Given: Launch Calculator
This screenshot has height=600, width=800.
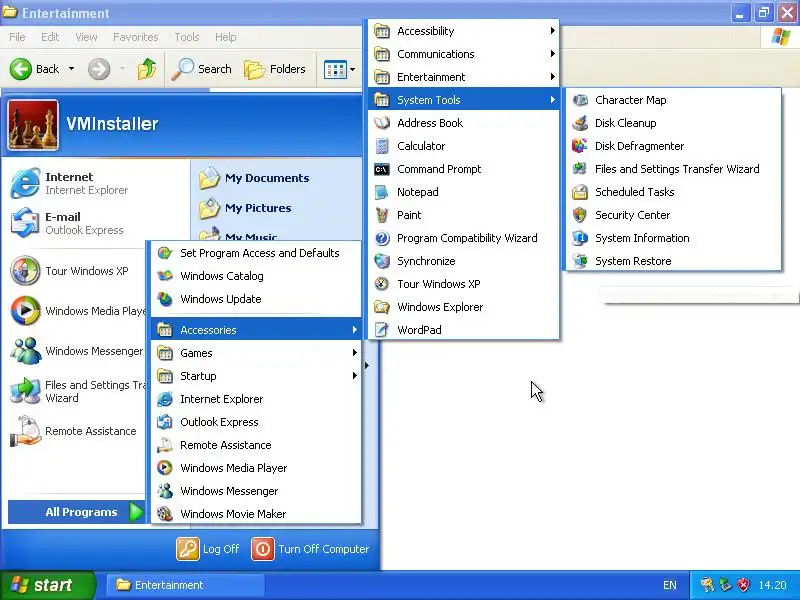Looking at the screenshot, I should [x=463, y=146].
